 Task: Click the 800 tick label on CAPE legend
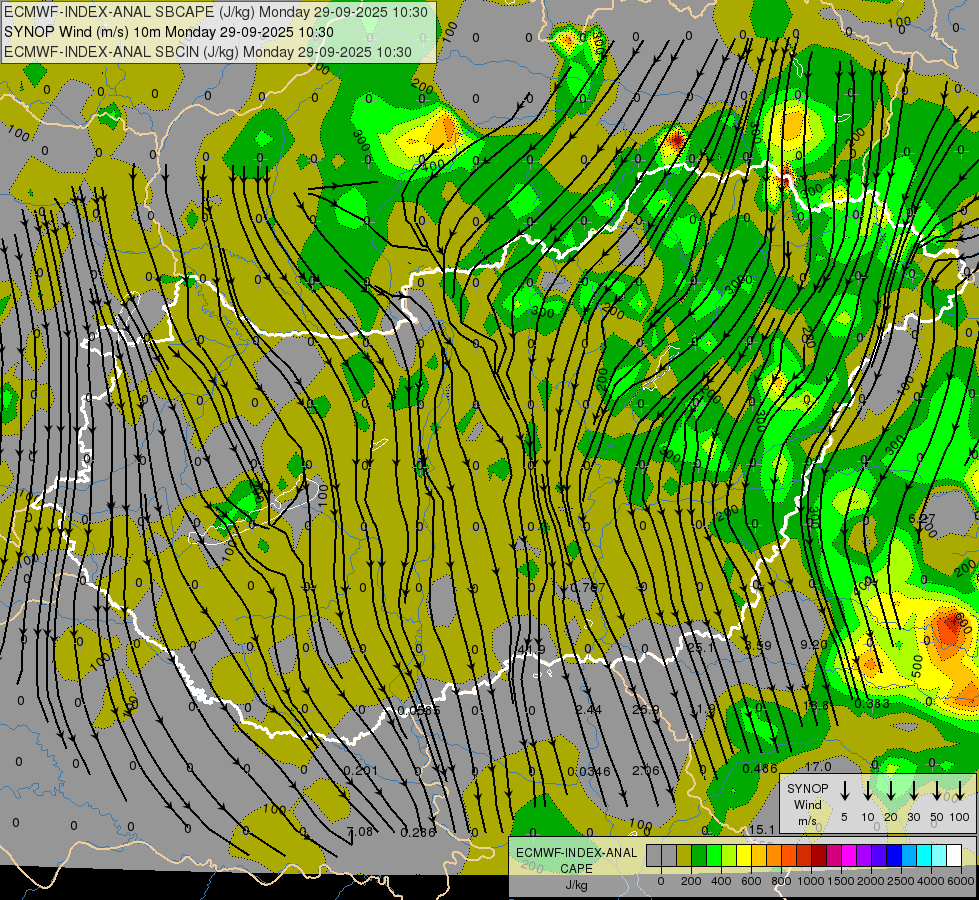[781, 881]
